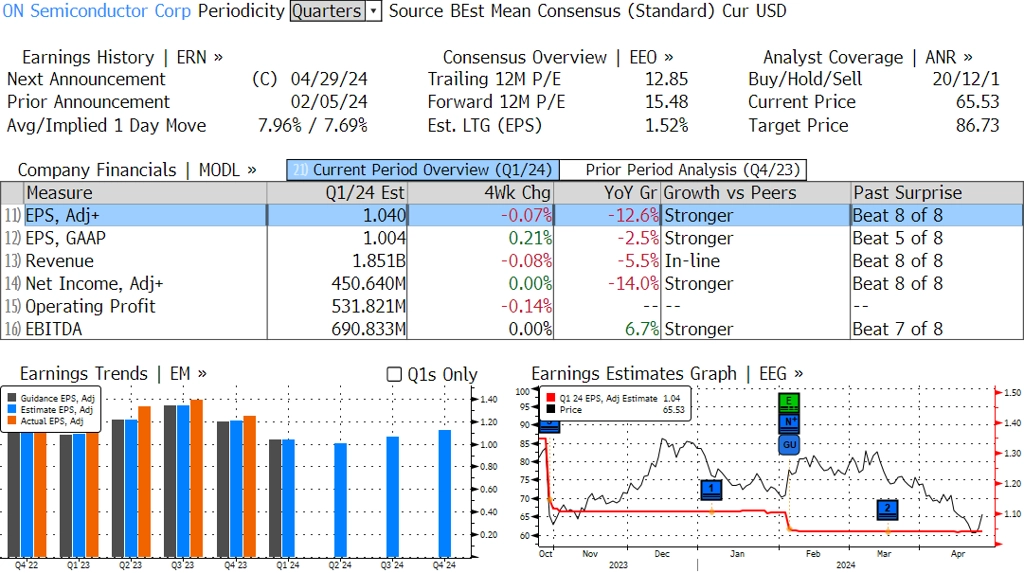Click the 6.7% EBITDA YoY growth cell
This screenshot has width=1024, height=573.
coord(642,329)
